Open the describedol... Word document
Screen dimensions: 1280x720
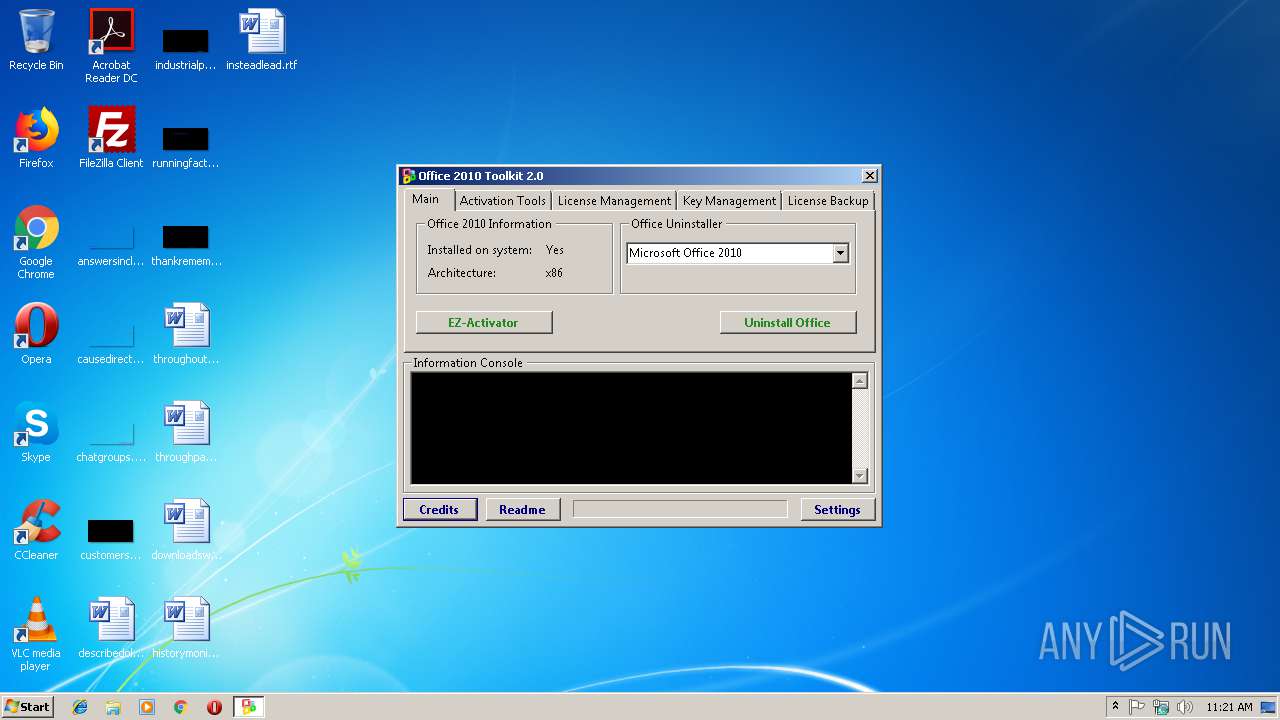111,628
